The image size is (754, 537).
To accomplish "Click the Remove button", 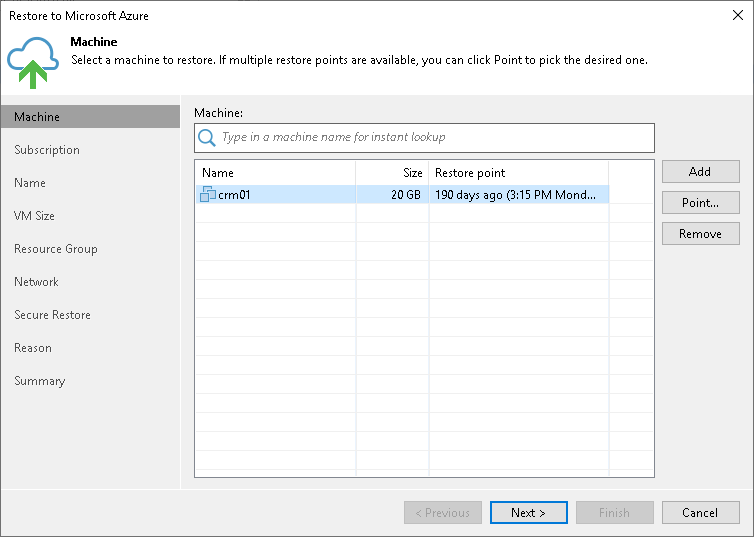I will coord(700,234).
